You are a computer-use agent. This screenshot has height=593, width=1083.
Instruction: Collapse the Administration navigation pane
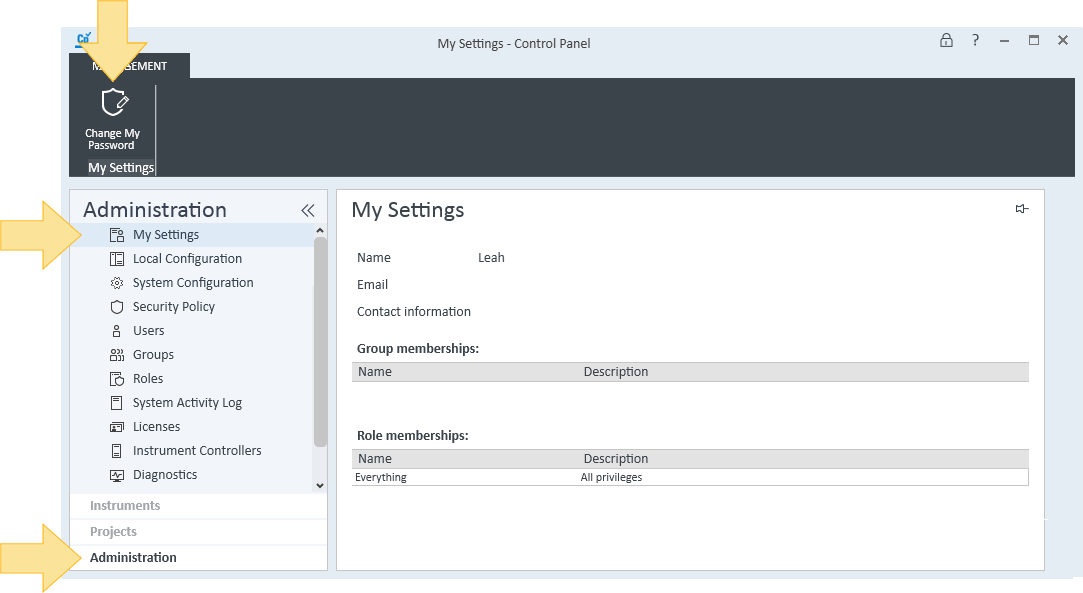(x=308, y=211)
